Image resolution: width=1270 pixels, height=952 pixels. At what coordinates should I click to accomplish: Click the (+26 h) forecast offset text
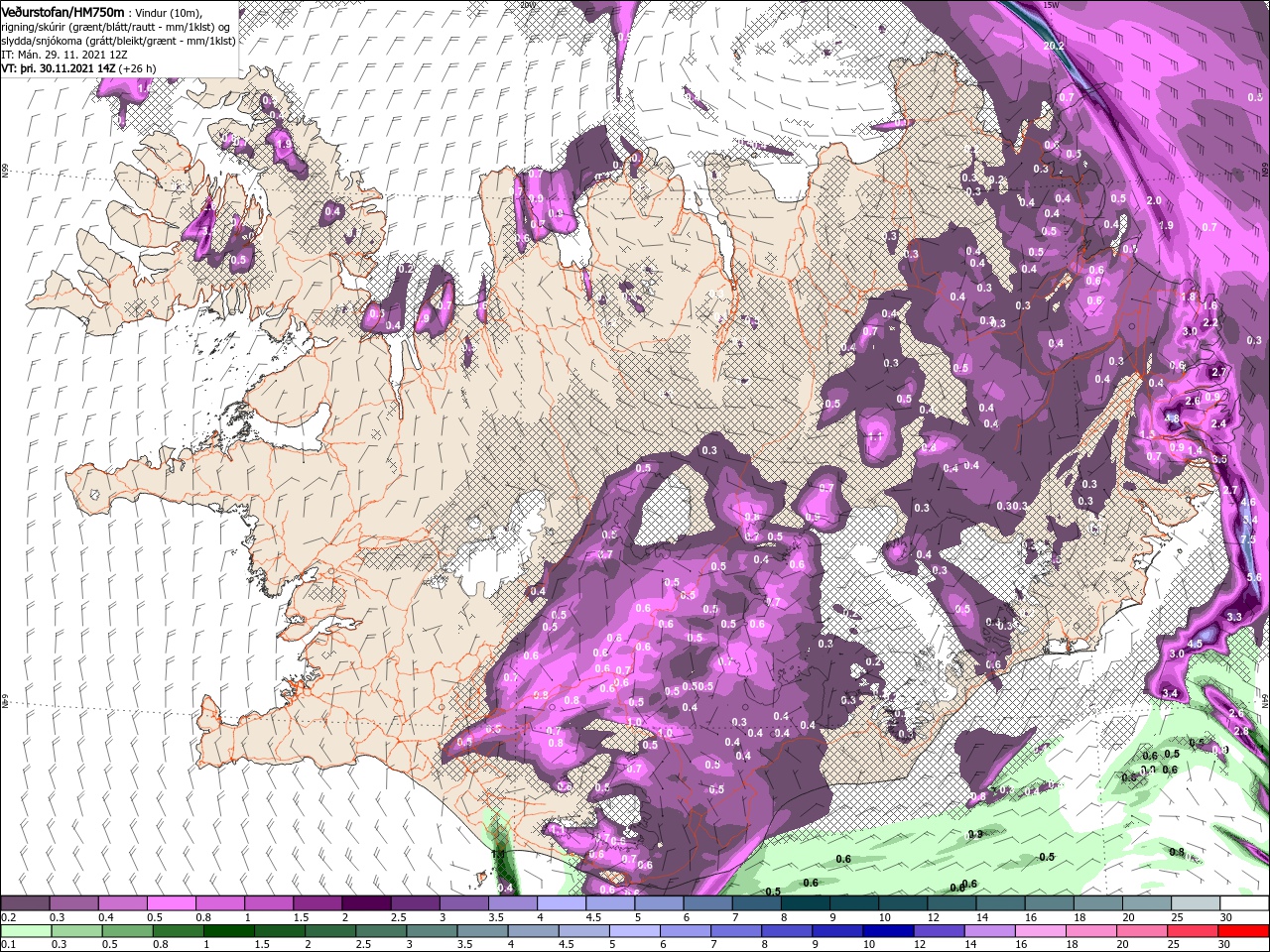pyautogui.click(x=137, y=68)
